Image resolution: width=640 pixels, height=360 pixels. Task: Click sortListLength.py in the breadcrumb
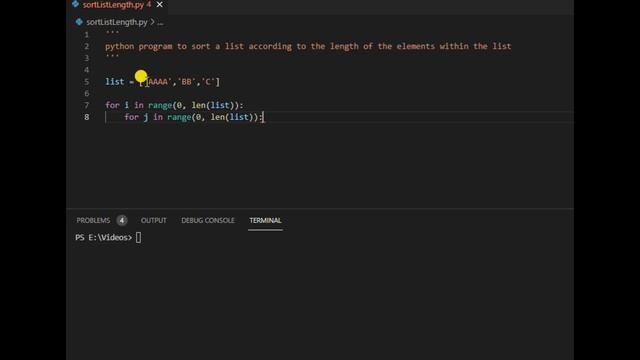click(116, 22)
